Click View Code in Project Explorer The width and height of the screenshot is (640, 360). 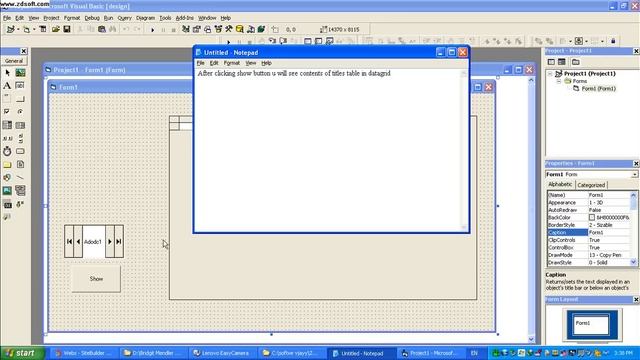(x=551, y=62)
